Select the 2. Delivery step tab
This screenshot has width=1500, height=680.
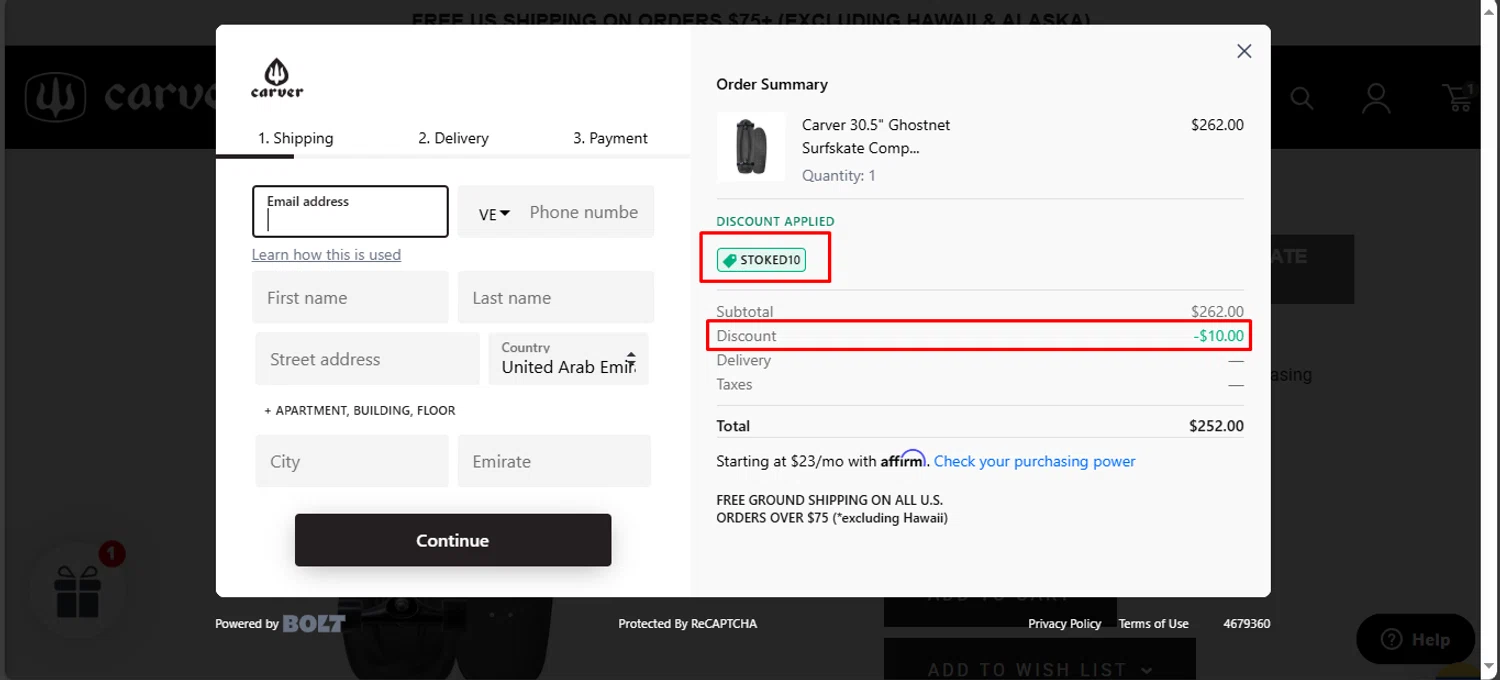453,138
